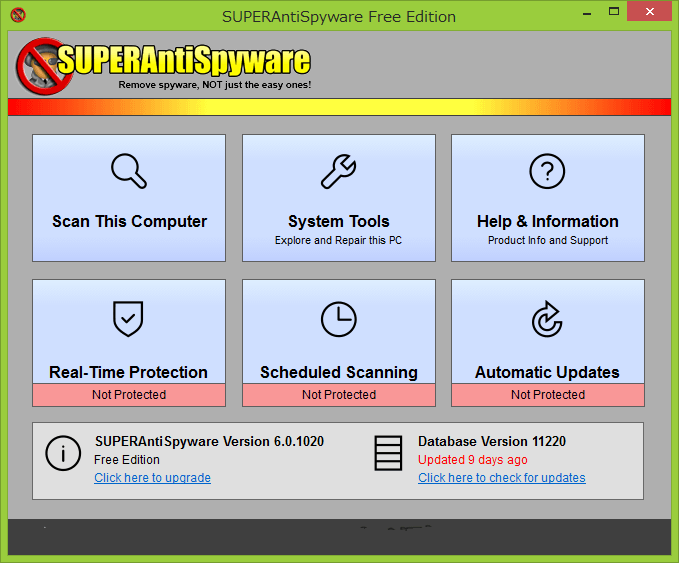The image size is (679, 563).
Task: Click the SUPERAntiSpyware logo banner
Action: point(163,66)
